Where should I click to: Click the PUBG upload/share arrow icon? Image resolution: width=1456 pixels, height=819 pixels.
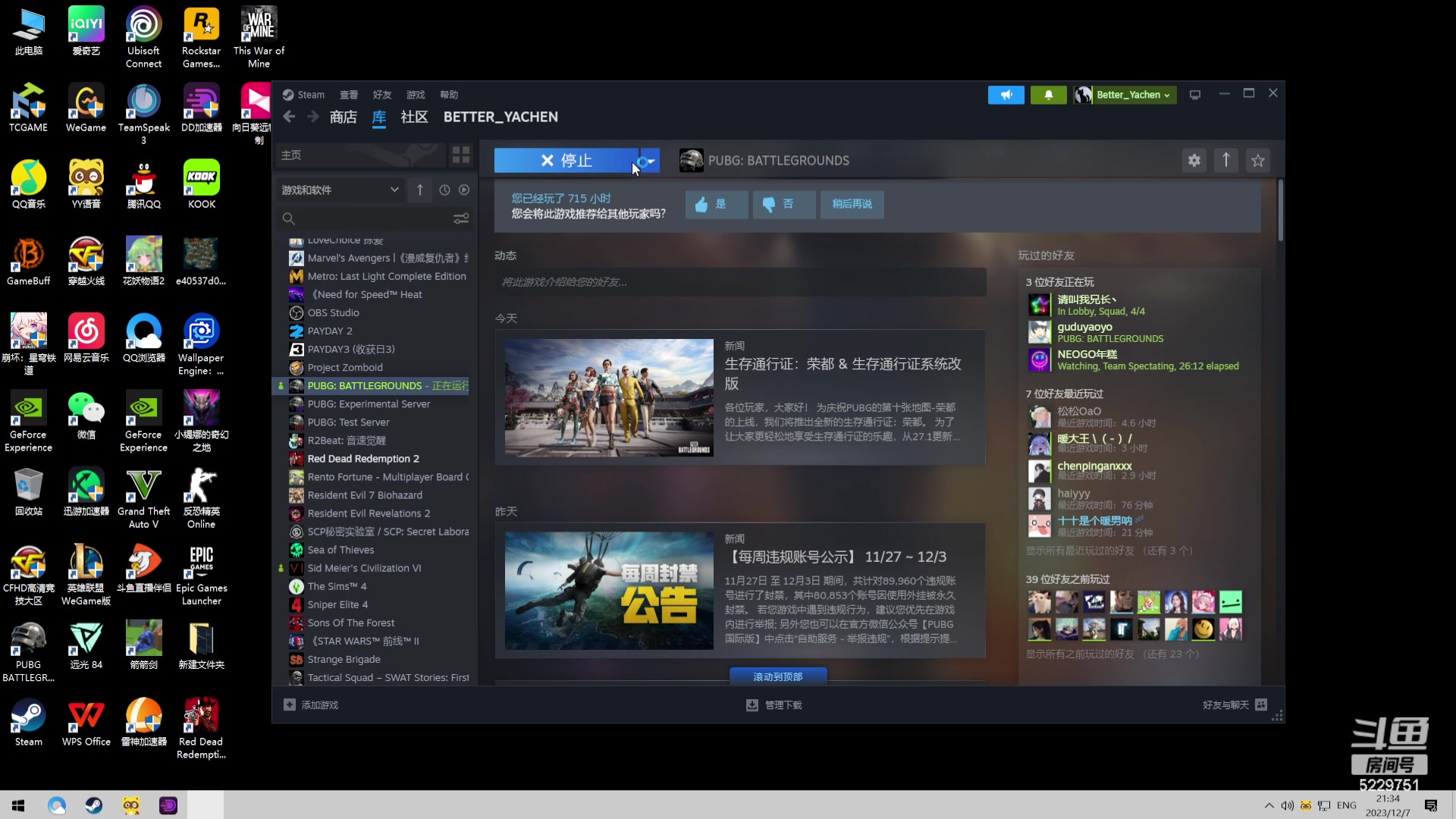click(x=1226, y=160)
